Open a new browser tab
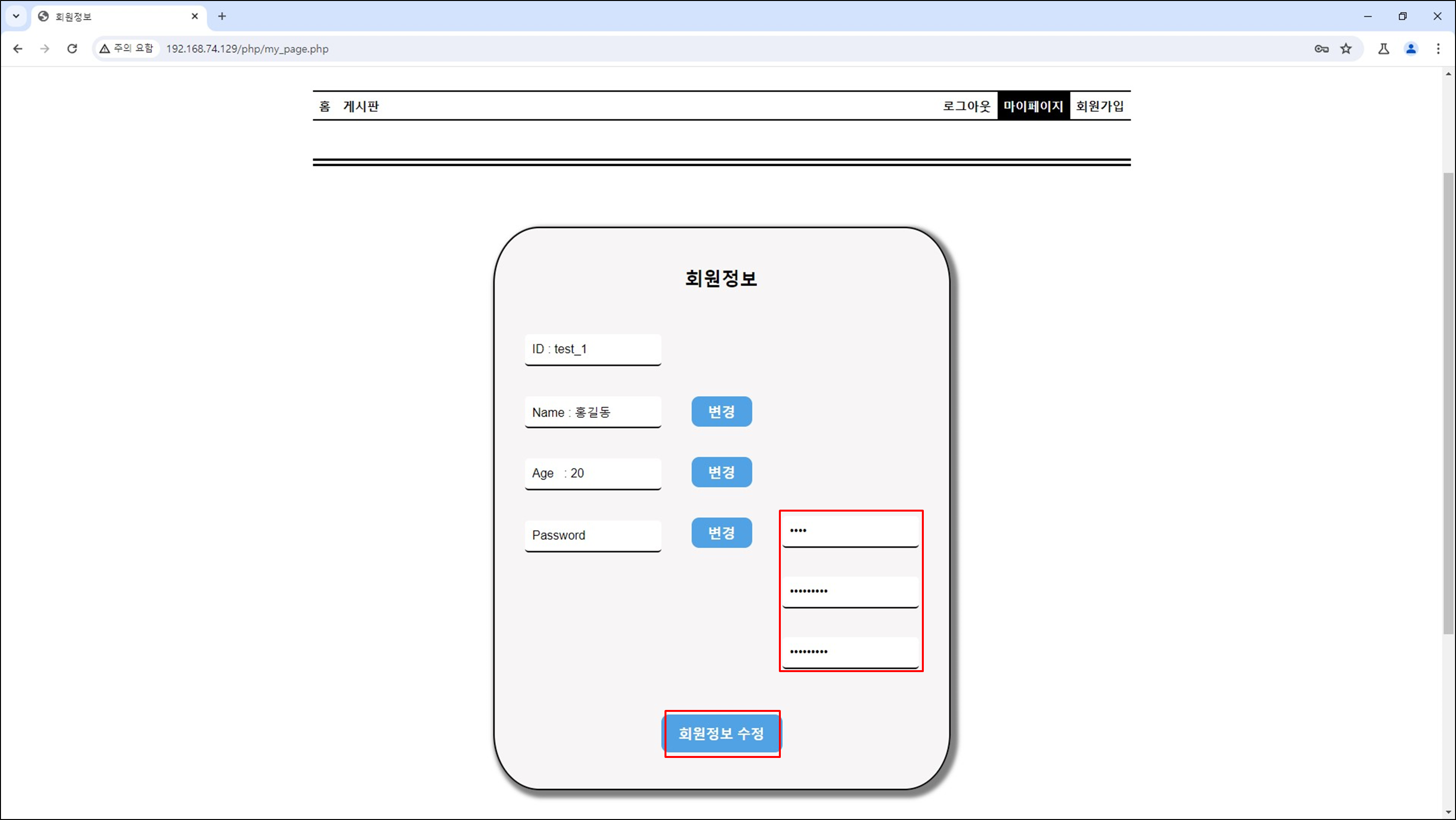The height and width of the screenshot is (820, 1456). tap(222, 16)
